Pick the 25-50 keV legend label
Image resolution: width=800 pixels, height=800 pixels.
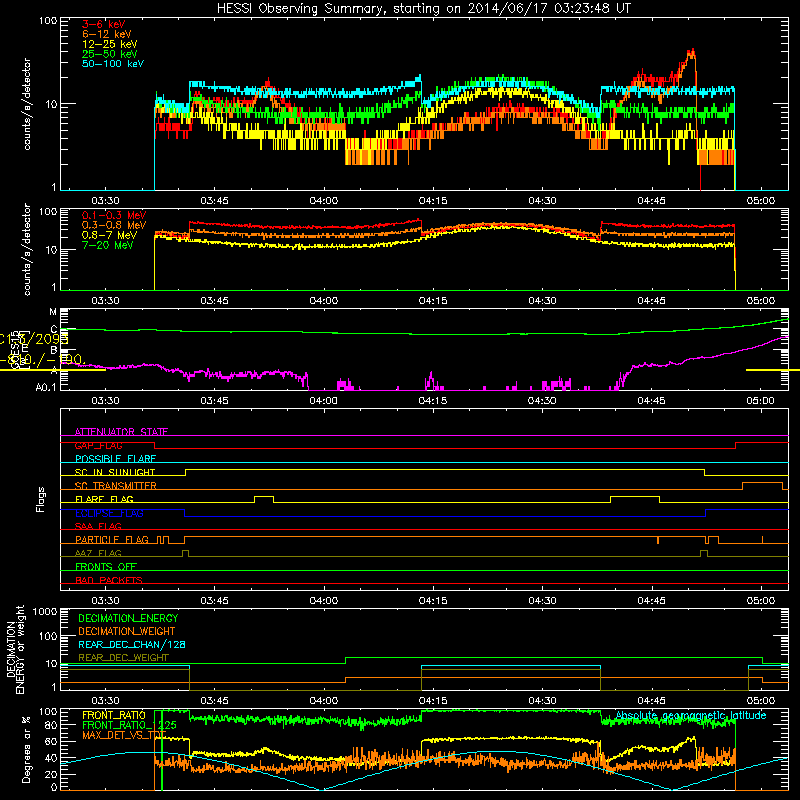(x=110, y=54)
